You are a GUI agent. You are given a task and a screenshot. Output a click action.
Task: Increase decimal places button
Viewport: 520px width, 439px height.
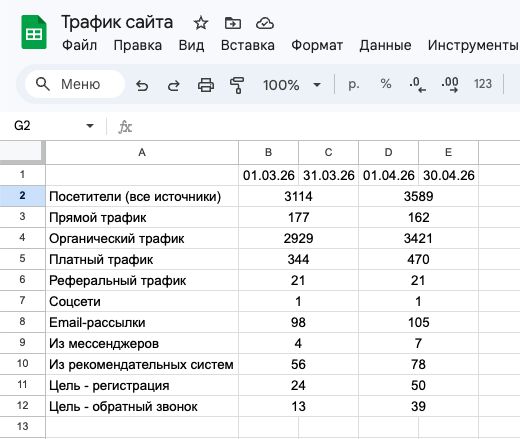[x=450, y=85]
